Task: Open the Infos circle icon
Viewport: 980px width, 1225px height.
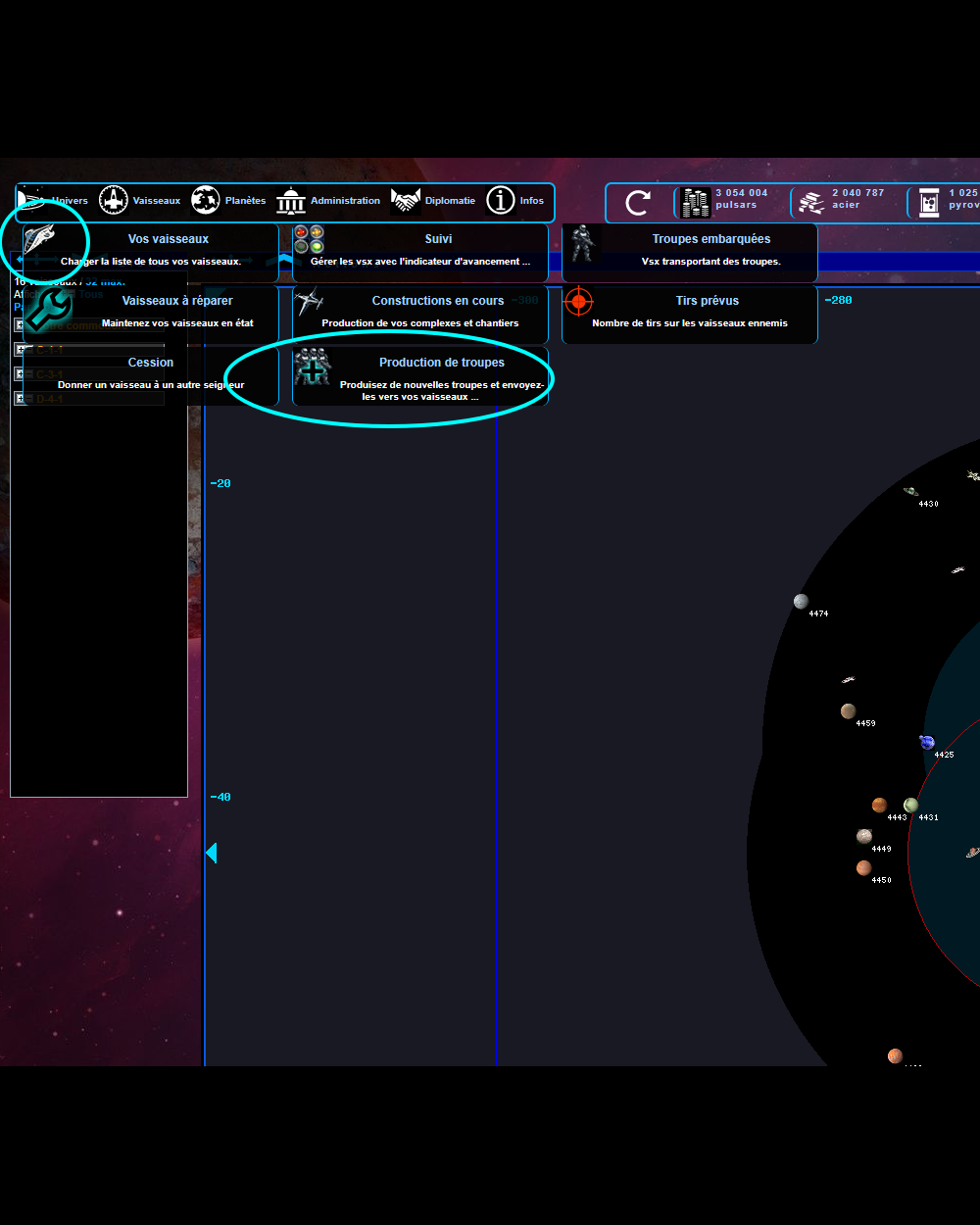Action: click(501, 201)
